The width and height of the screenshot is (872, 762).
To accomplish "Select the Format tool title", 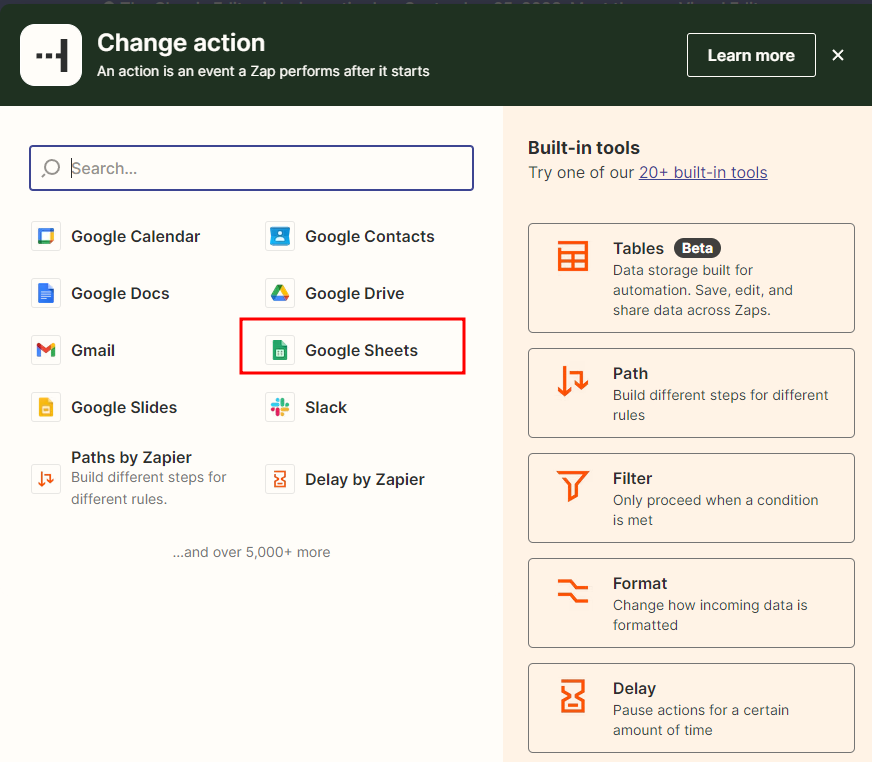I will [640, 583].
